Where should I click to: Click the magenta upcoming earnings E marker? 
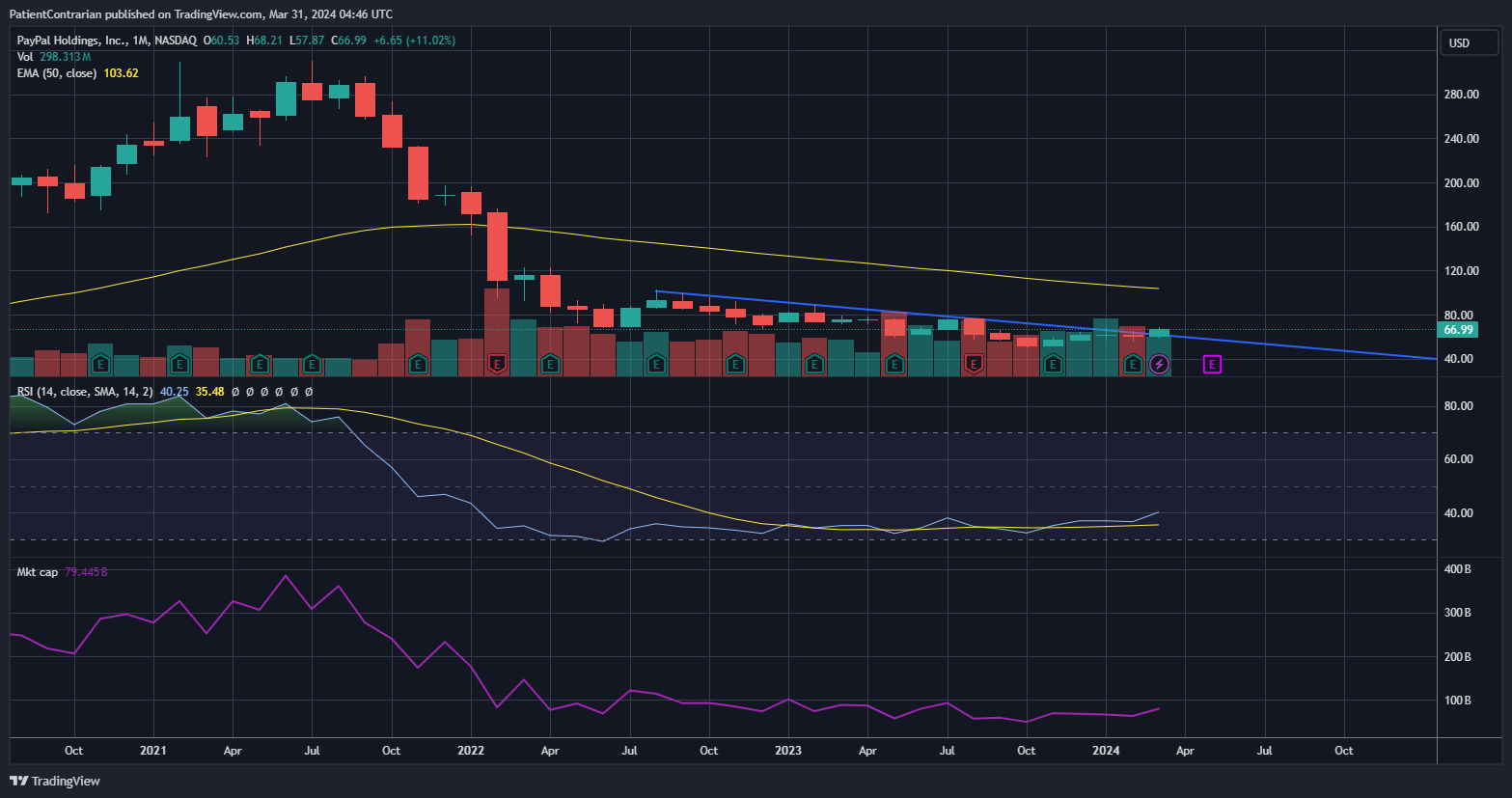1213,365
